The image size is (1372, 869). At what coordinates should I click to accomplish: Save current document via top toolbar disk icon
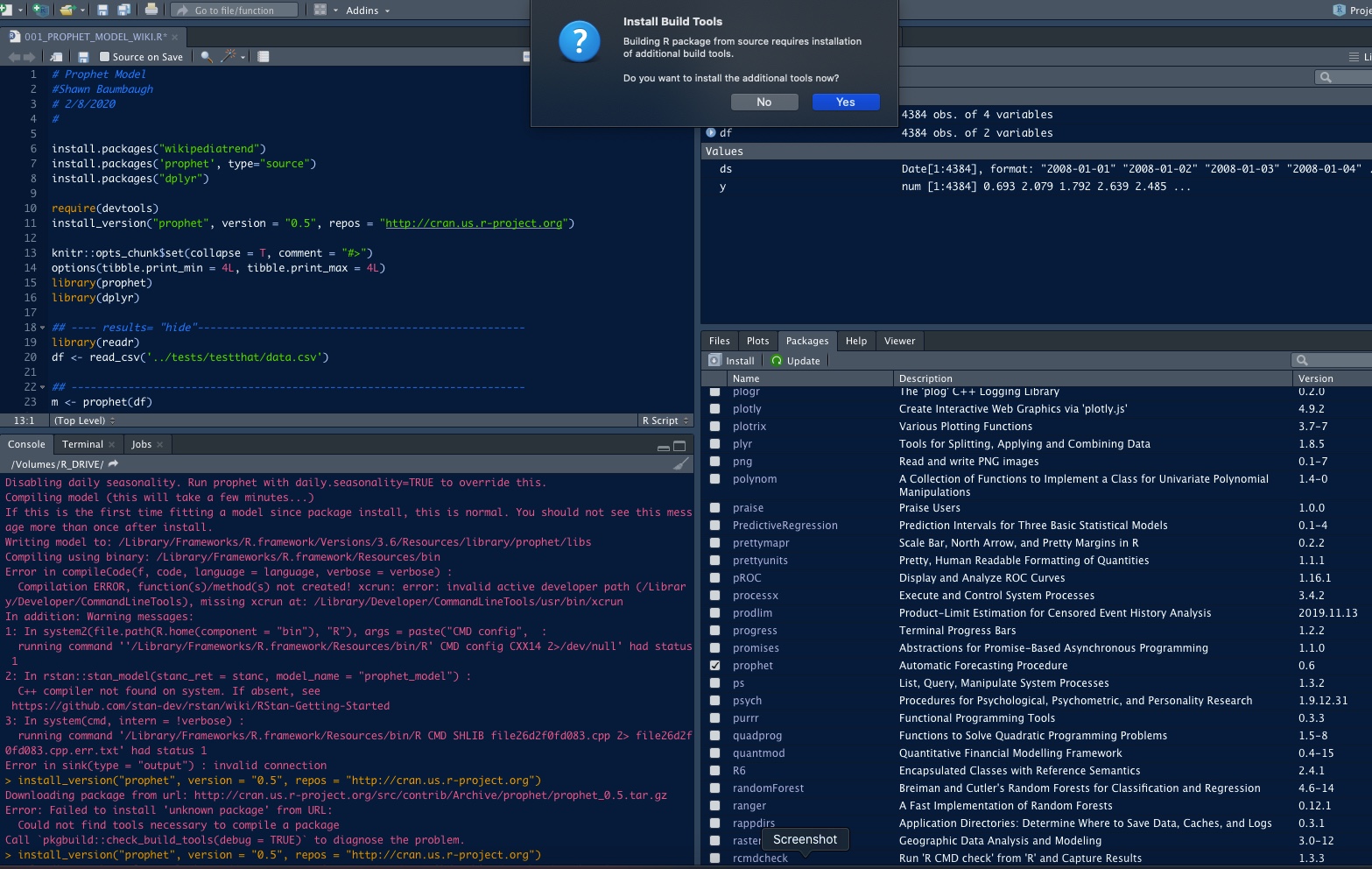point(102,10)
